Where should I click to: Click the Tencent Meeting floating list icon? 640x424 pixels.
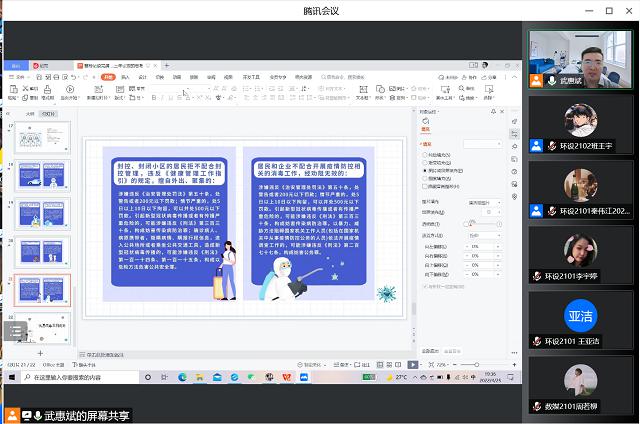(x=16, y=331)
